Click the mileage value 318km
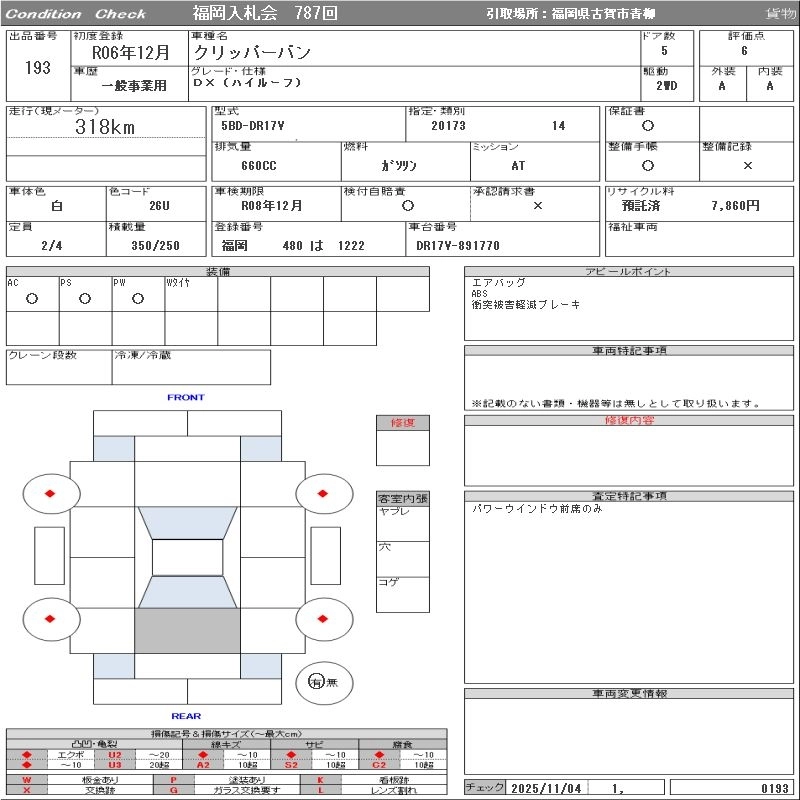The image size is (800, 800). pos(105,127)
